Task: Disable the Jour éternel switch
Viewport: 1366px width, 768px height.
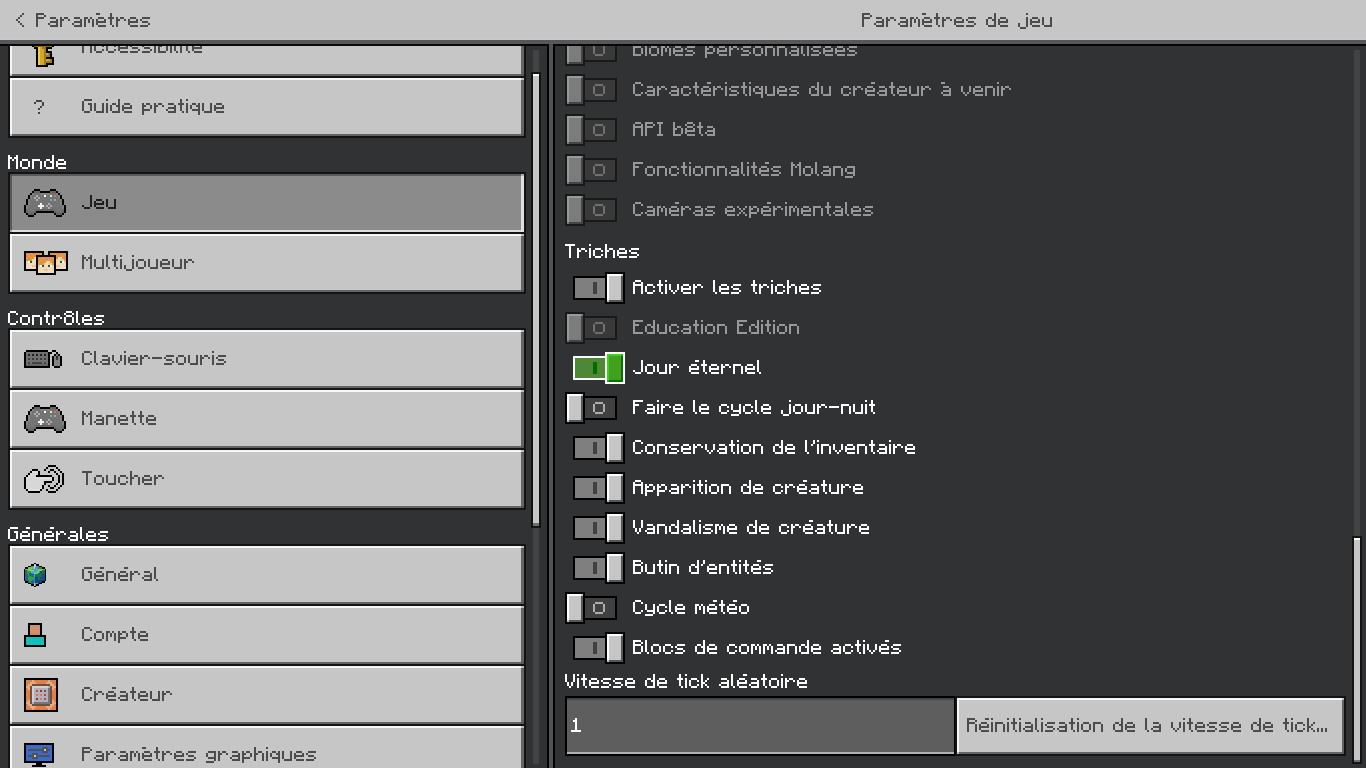Action: click(x=598, y=368)
